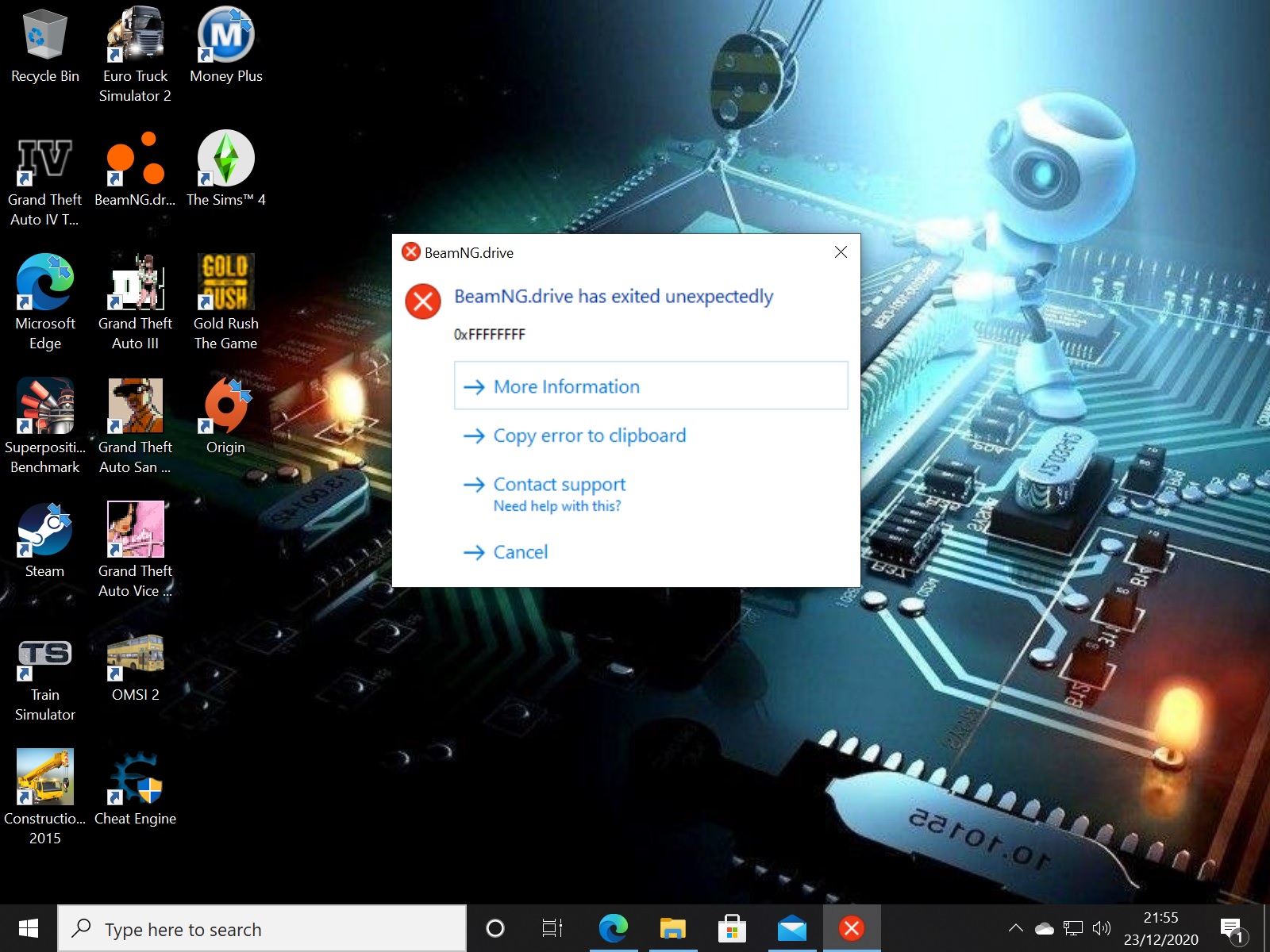The height and width of the screenshot is (952, 1270).
Task: Select Grand Theft Auto III icon
Action: point(135,303)
